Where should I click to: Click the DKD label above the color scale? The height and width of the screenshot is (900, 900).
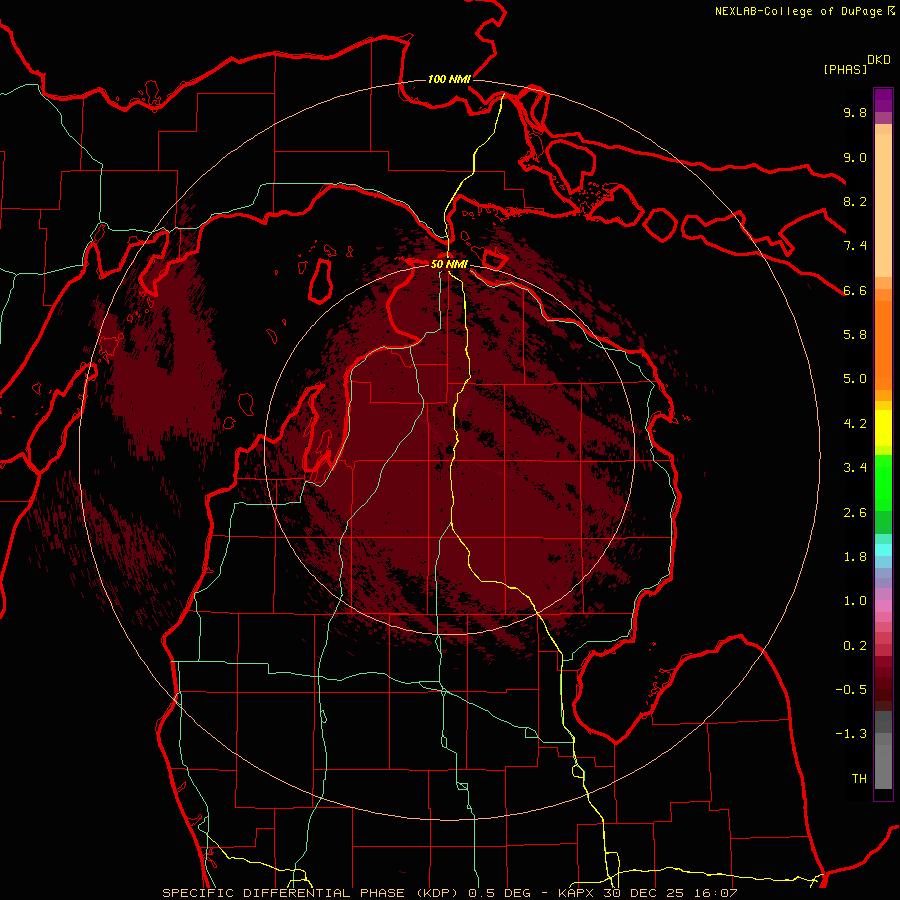pos(879,60)
